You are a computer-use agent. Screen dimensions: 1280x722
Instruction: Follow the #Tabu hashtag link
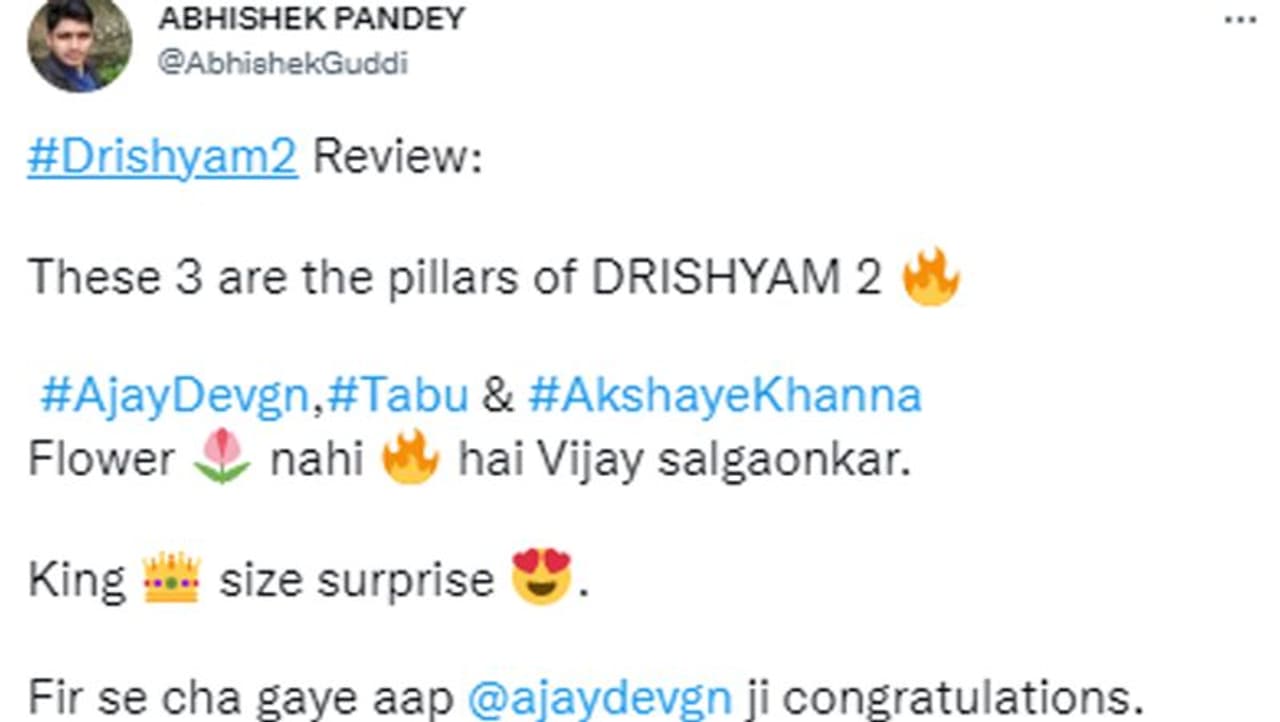click(398, 397)
